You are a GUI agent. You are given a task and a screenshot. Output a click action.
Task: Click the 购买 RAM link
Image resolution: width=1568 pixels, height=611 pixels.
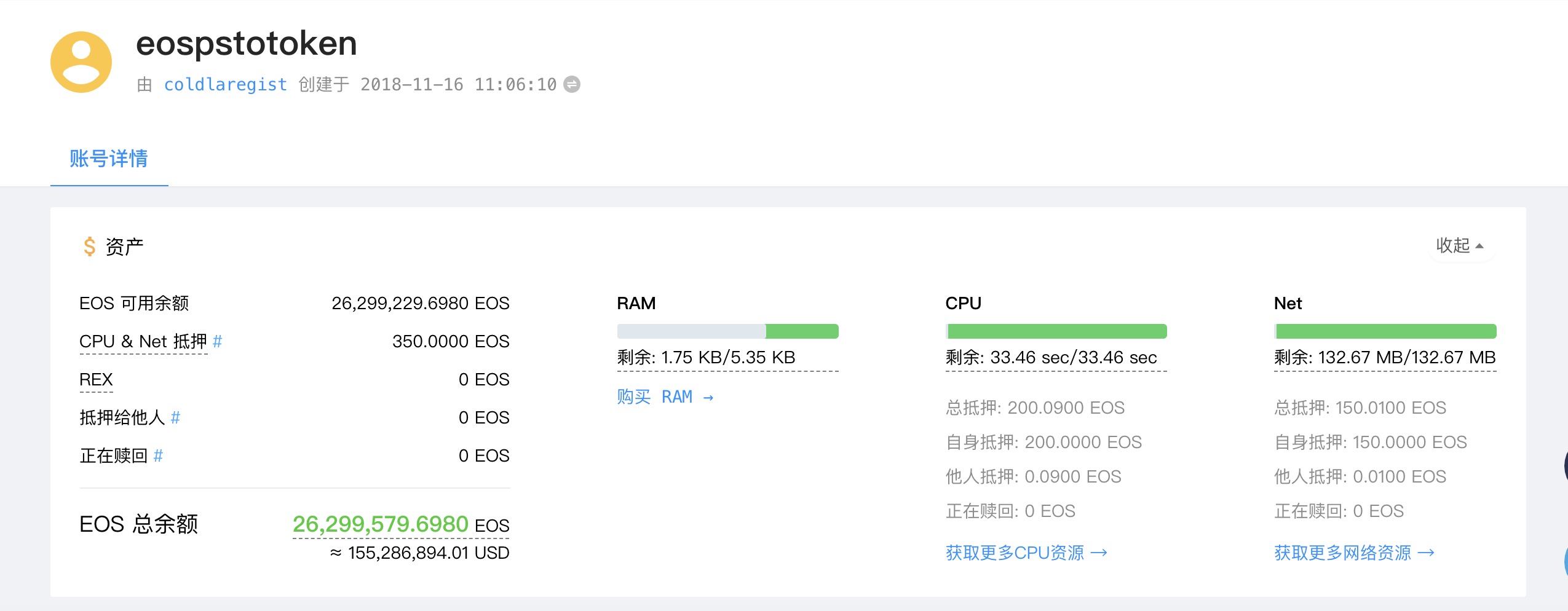(x=665, y=397)
